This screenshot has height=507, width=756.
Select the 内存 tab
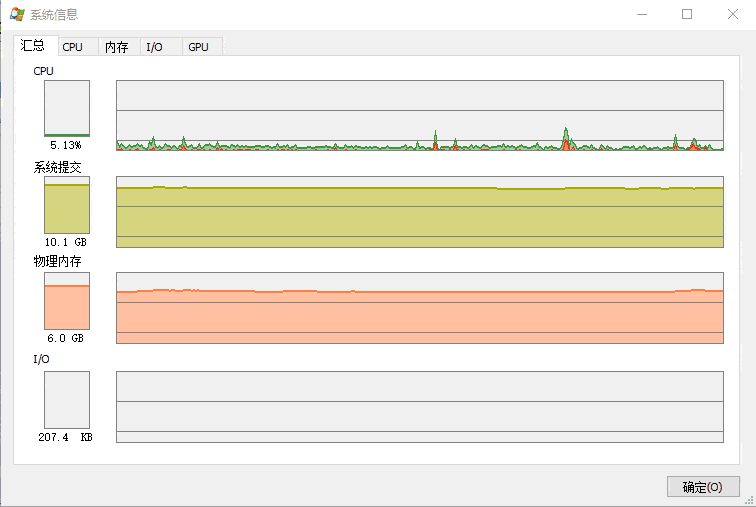tap(116, 47)
